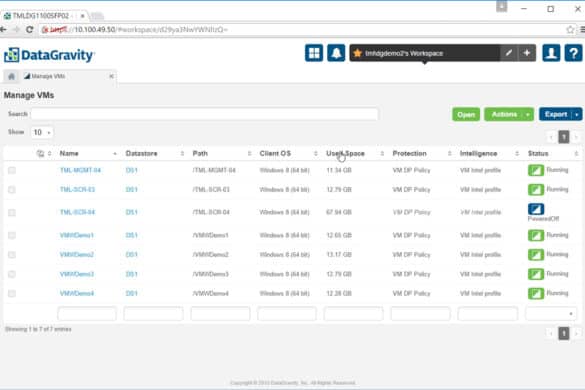Open the dashboard grid view icon
The height and width of the screenshot is (390, 585).
[x=314, y=53]
